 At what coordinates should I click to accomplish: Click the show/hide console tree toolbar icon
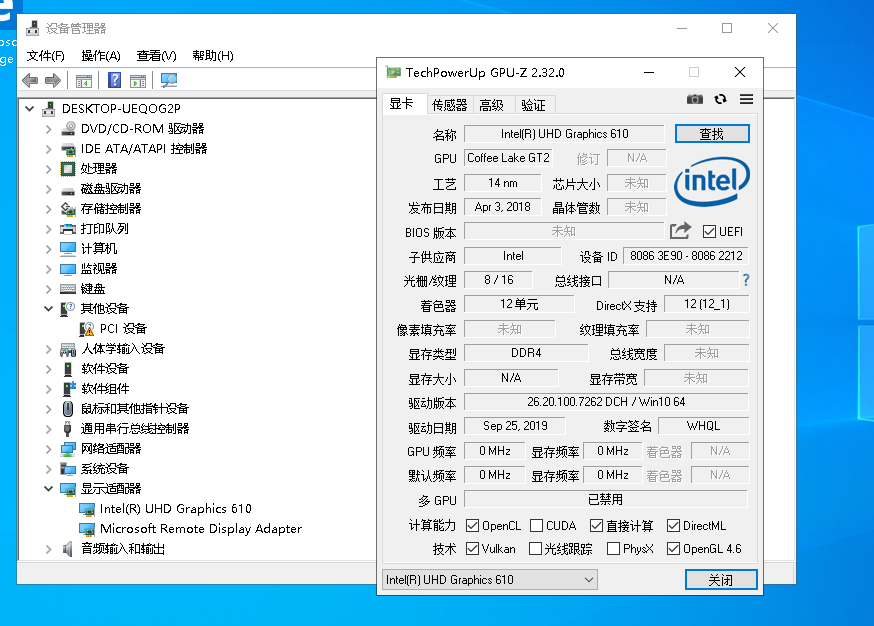click(x=84, y=81)
